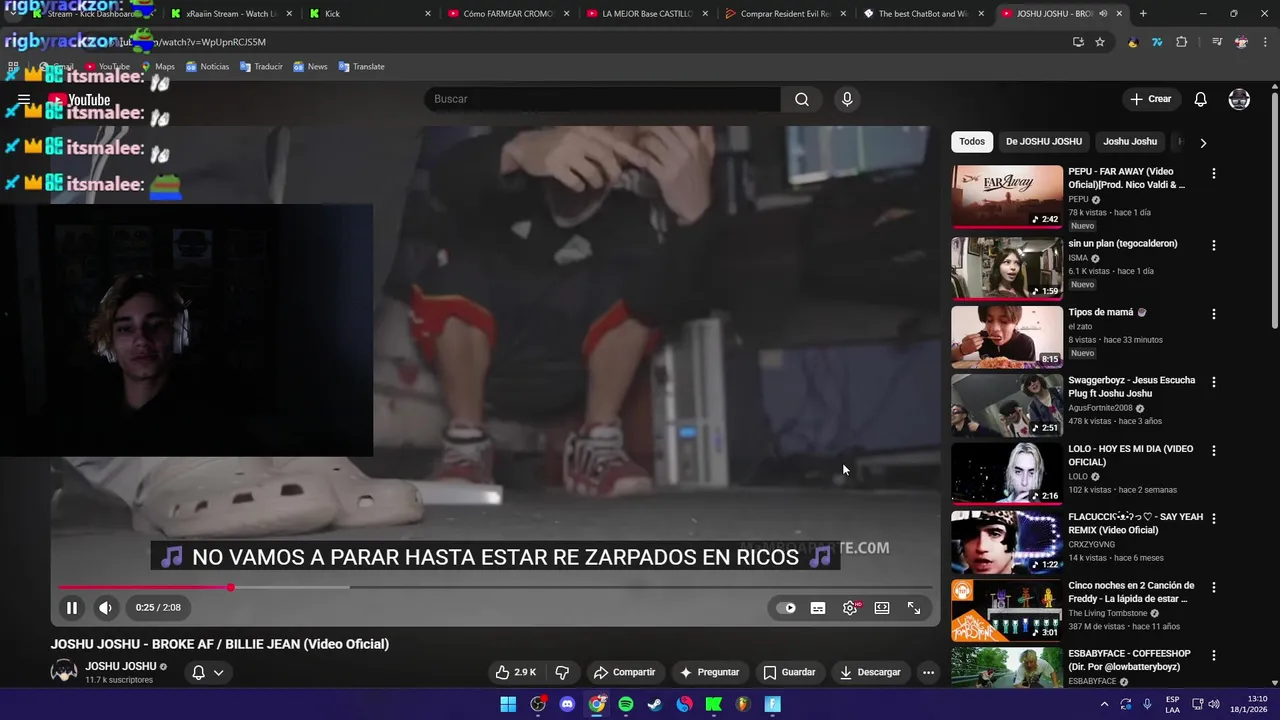
Task: Open options for sin un plan video
Action: pyautogui.click(x=1214, y=245)
